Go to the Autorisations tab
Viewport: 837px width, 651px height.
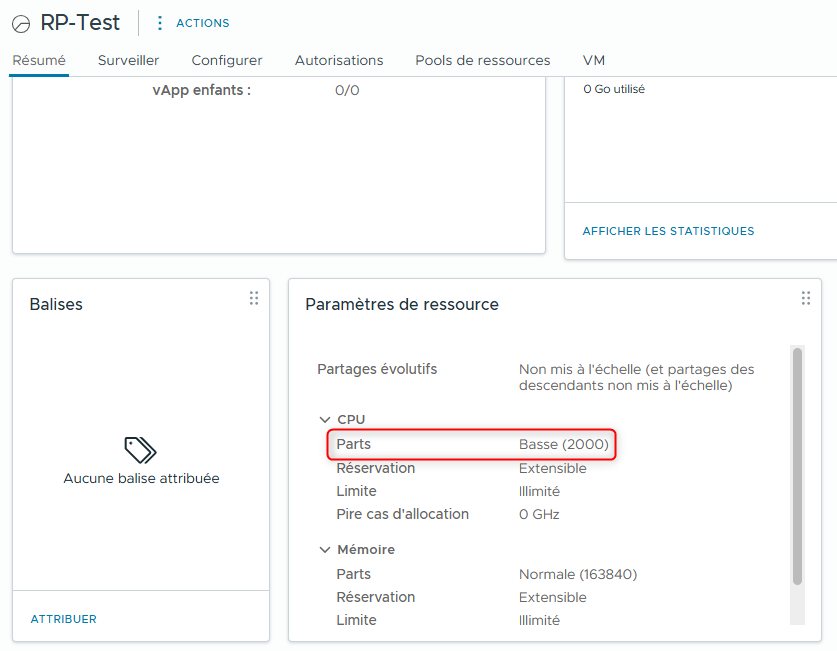pyautogui.click(x=338, y=60)
